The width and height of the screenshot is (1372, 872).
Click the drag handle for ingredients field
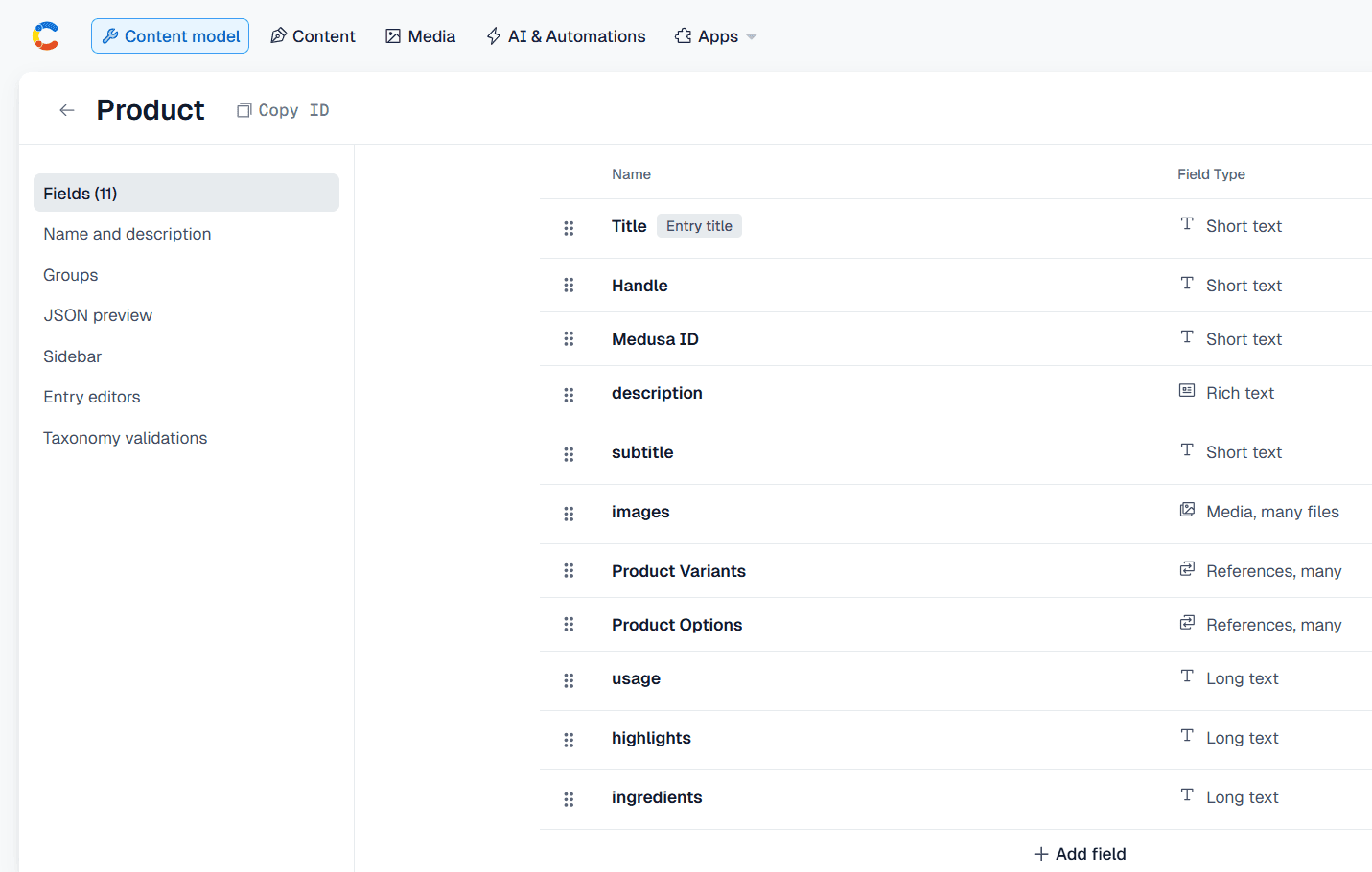pyautogui.click(x=569, y=799)
